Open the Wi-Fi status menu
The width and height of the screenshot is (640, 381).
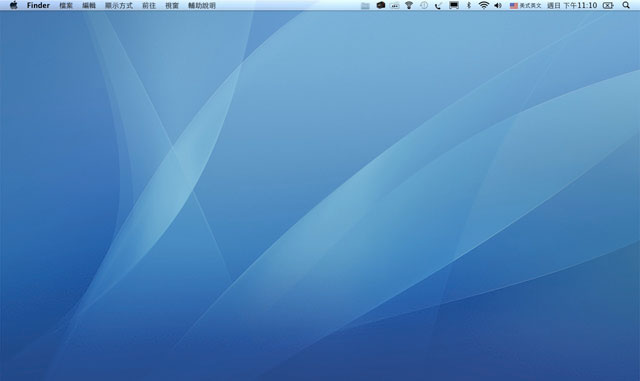[484, 5]
